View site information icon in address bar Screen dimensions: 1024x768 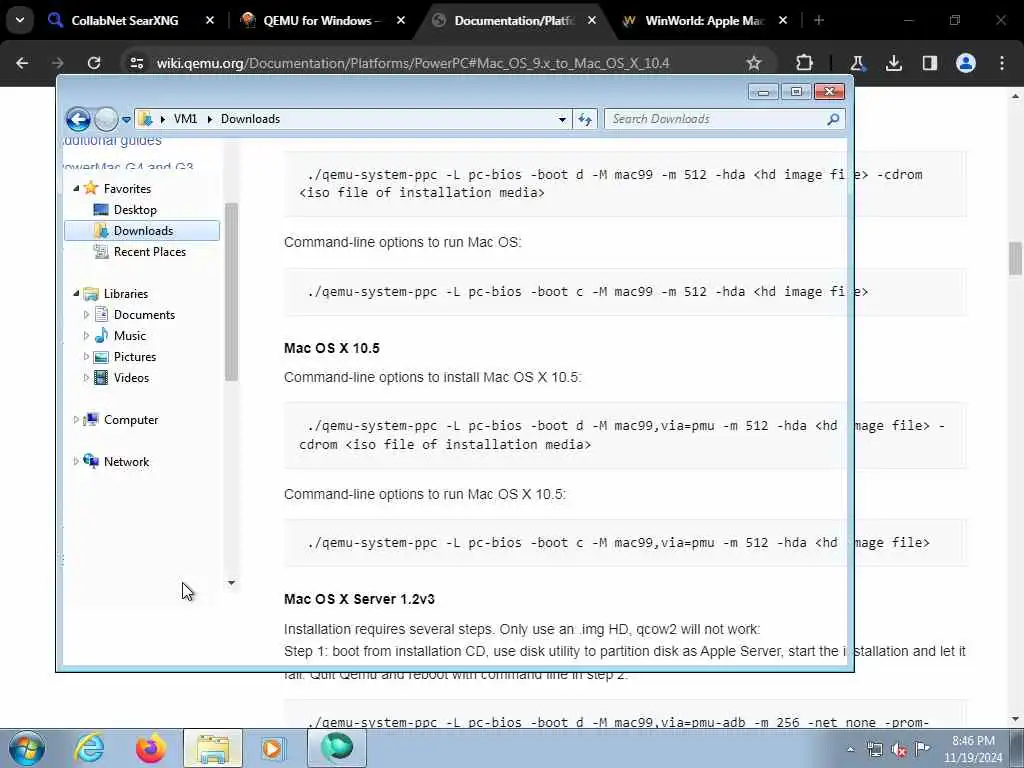136,63
